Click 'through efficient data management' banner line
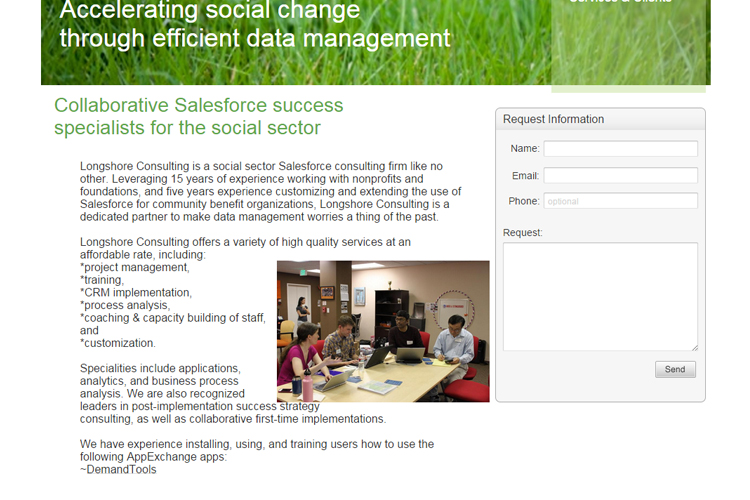The image size is (750, 500). tap(255, 38)
